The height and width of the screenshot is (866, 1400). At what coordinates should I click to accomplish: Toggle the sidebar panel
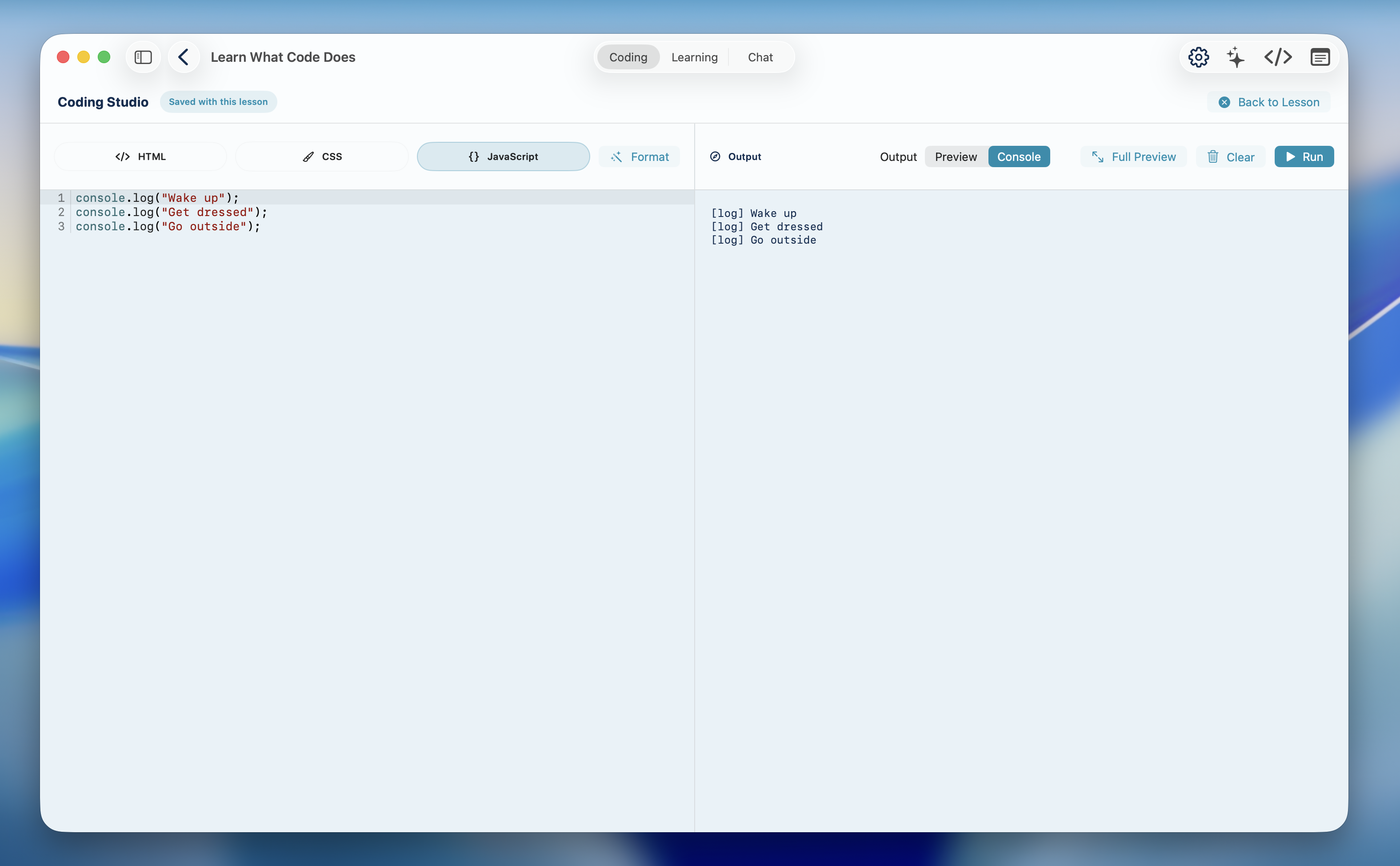[x=143, y=57]
